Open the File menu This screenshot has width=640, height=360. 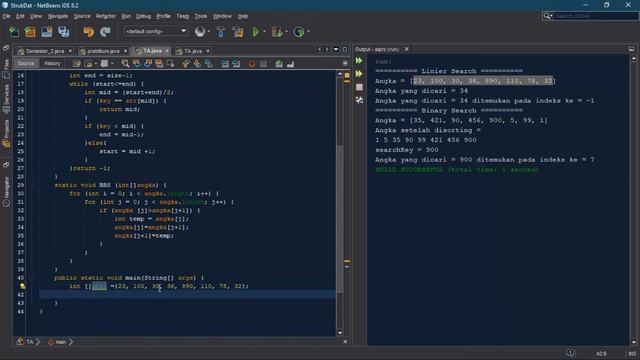point(7,16)
